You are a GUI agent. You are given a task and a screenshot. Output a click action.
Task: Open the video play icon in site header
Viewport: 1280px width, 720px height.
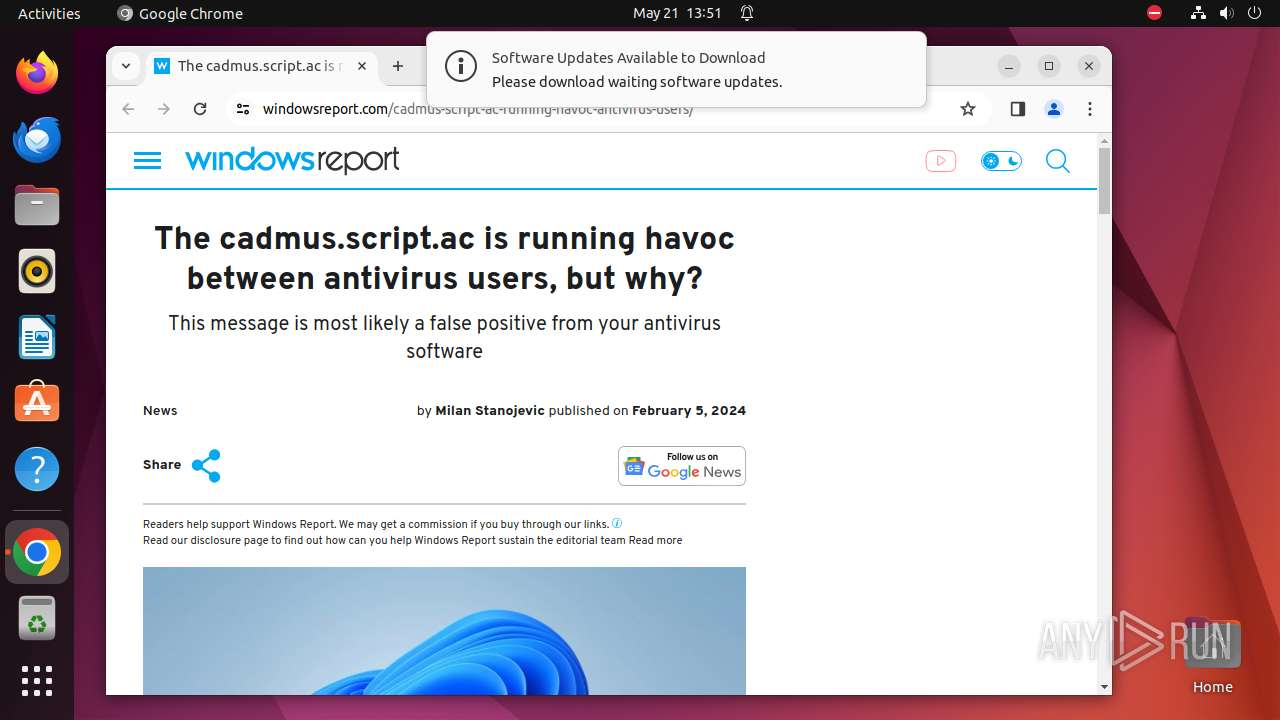pos(941,161)
